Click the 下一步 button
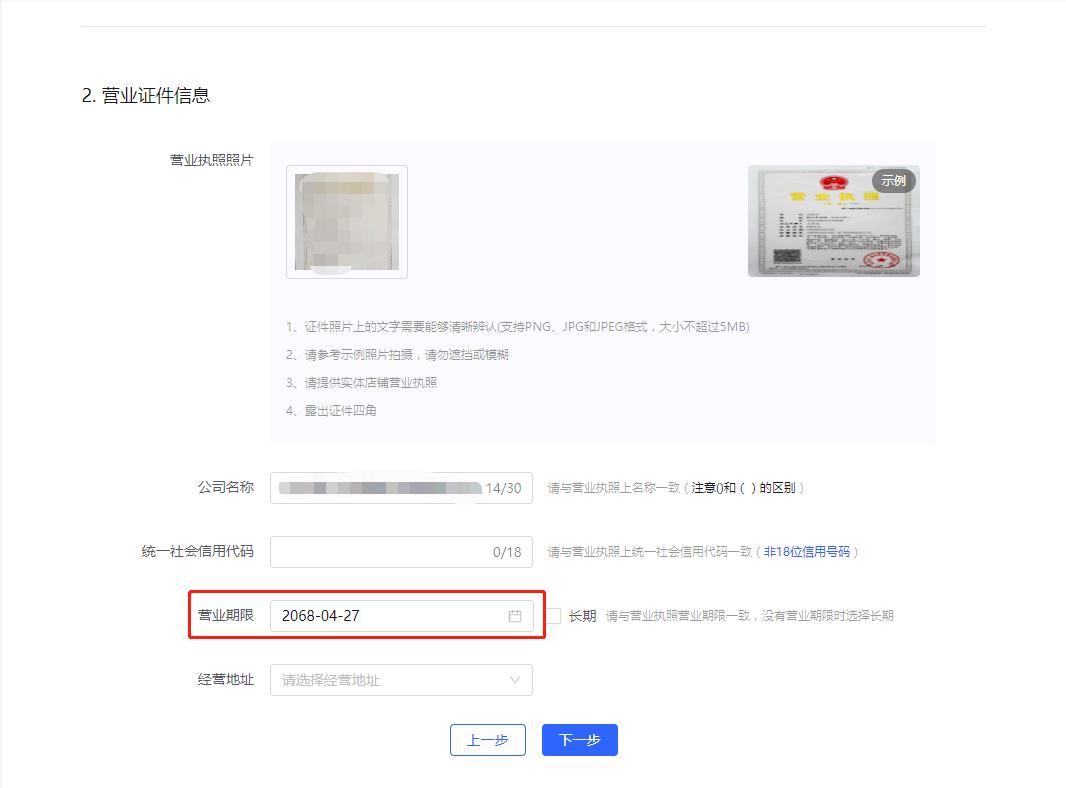Viewport: 1066px width, 788px height. (579, 740)
